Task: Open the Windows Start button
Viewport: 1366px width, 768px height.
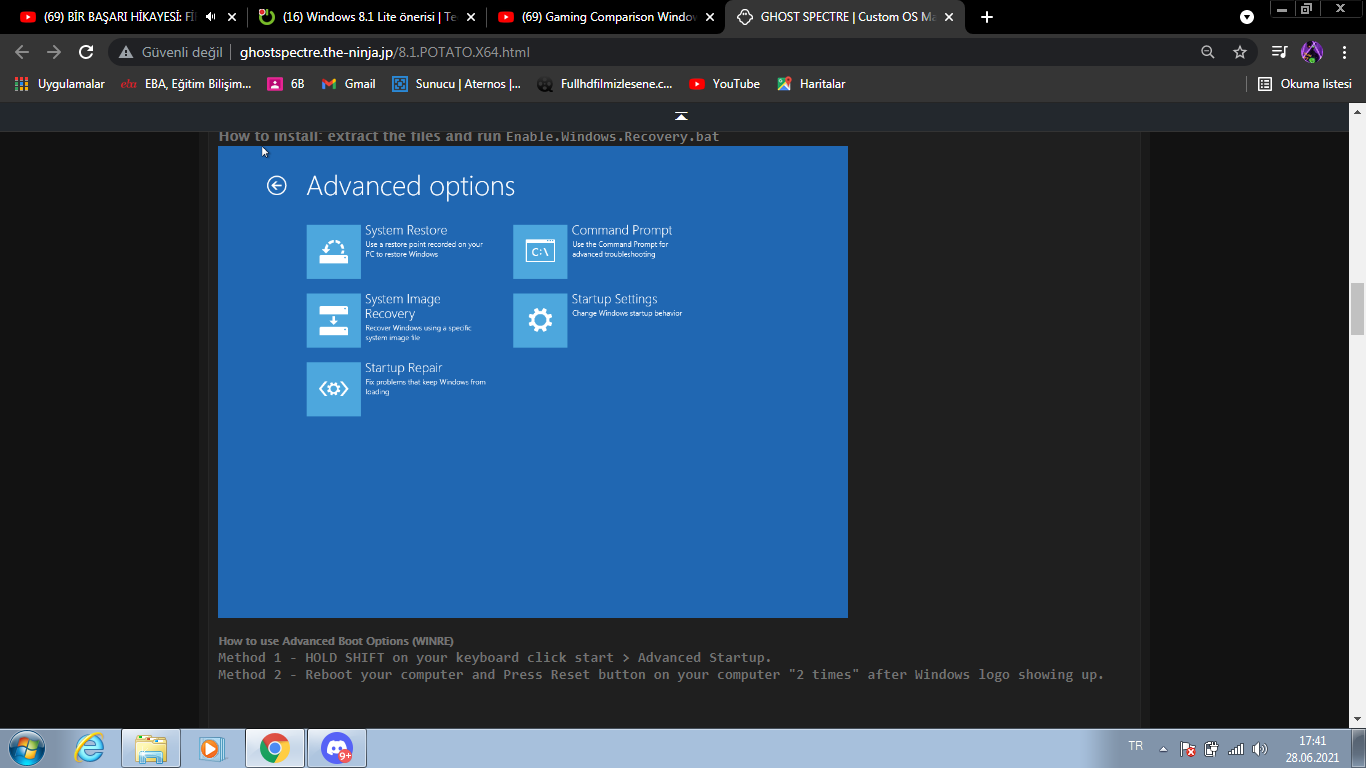Action: point(26,748)
